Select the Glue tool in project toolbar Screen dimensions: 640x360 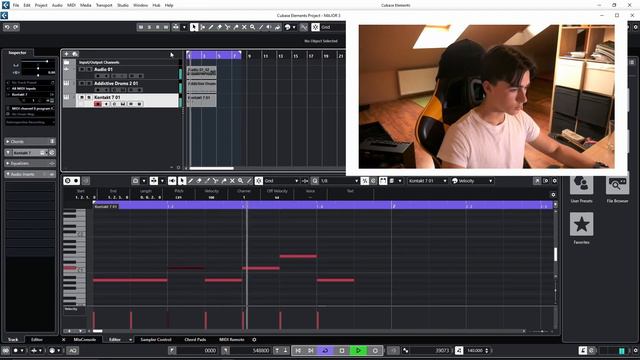236,27
